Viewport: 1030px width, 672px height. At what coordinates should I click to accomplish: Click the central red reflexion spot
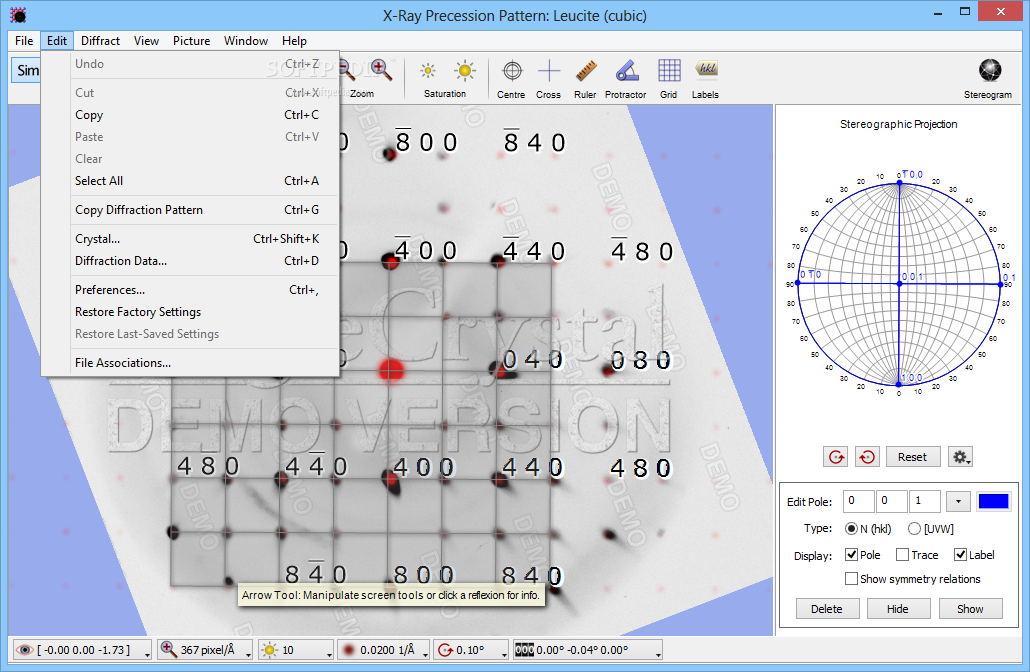coord(392,369)
